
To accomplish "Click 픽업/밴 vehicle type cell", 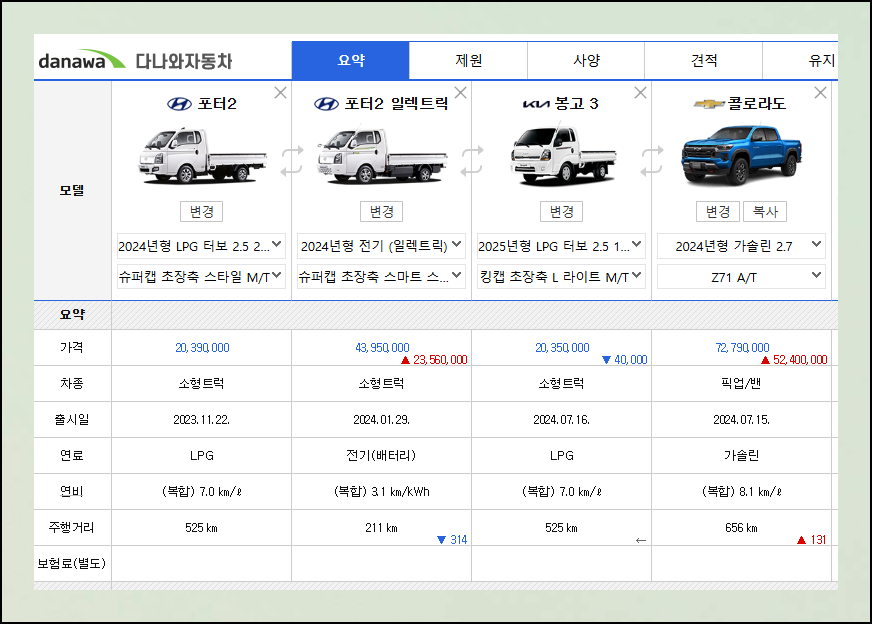I will coord(741,383).
